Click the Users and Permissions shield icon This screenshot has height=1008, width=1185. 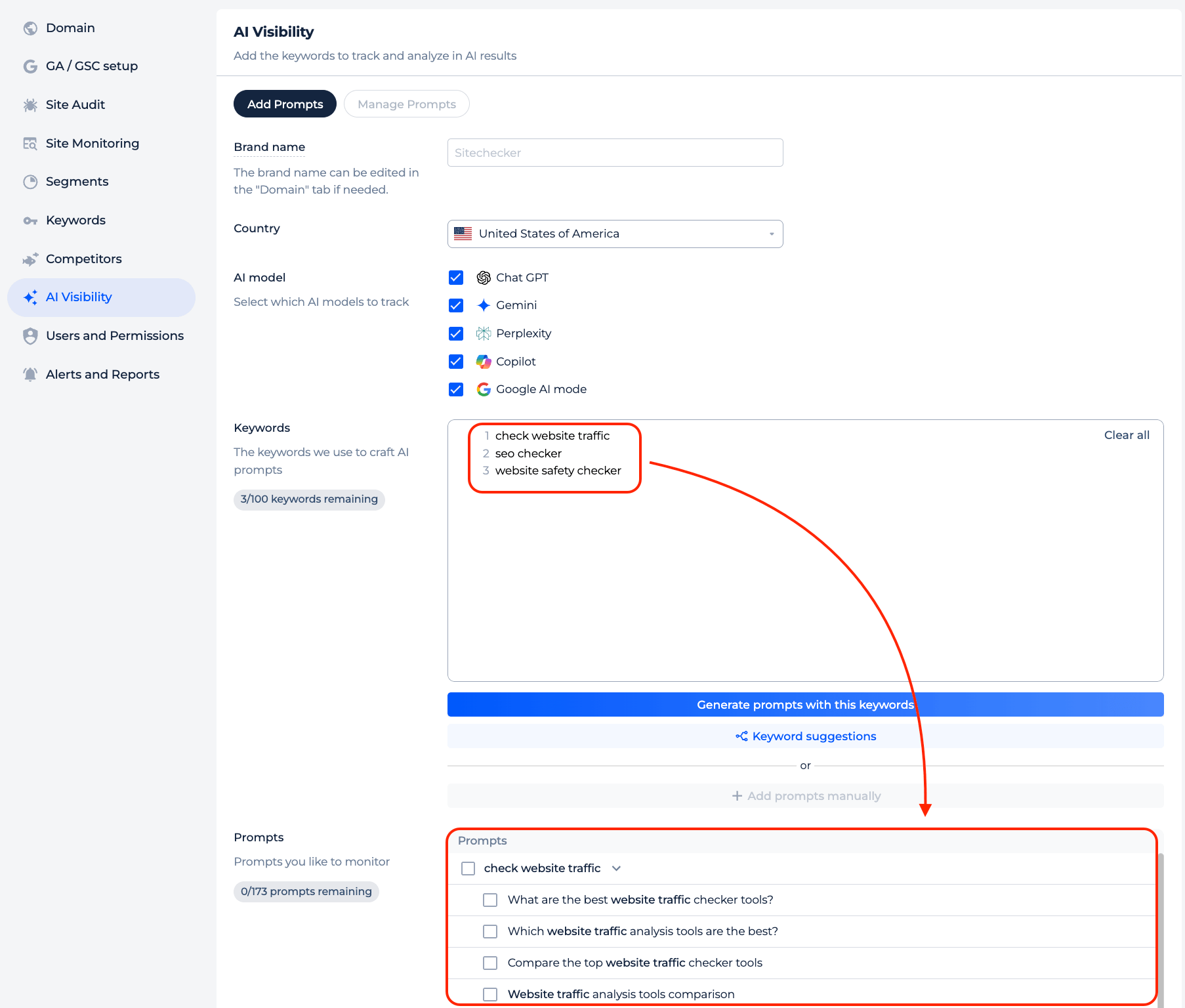[x=30, y=336]
